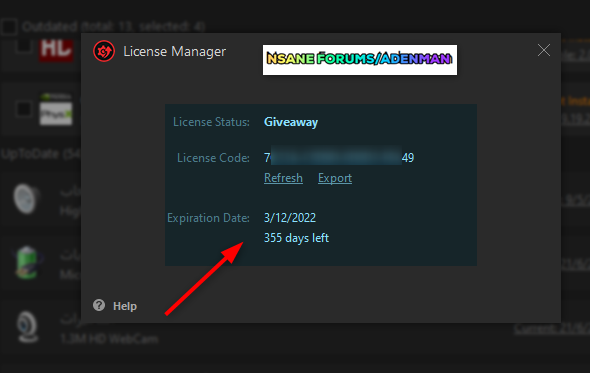Click the License Manager title text

pos(175,52)
